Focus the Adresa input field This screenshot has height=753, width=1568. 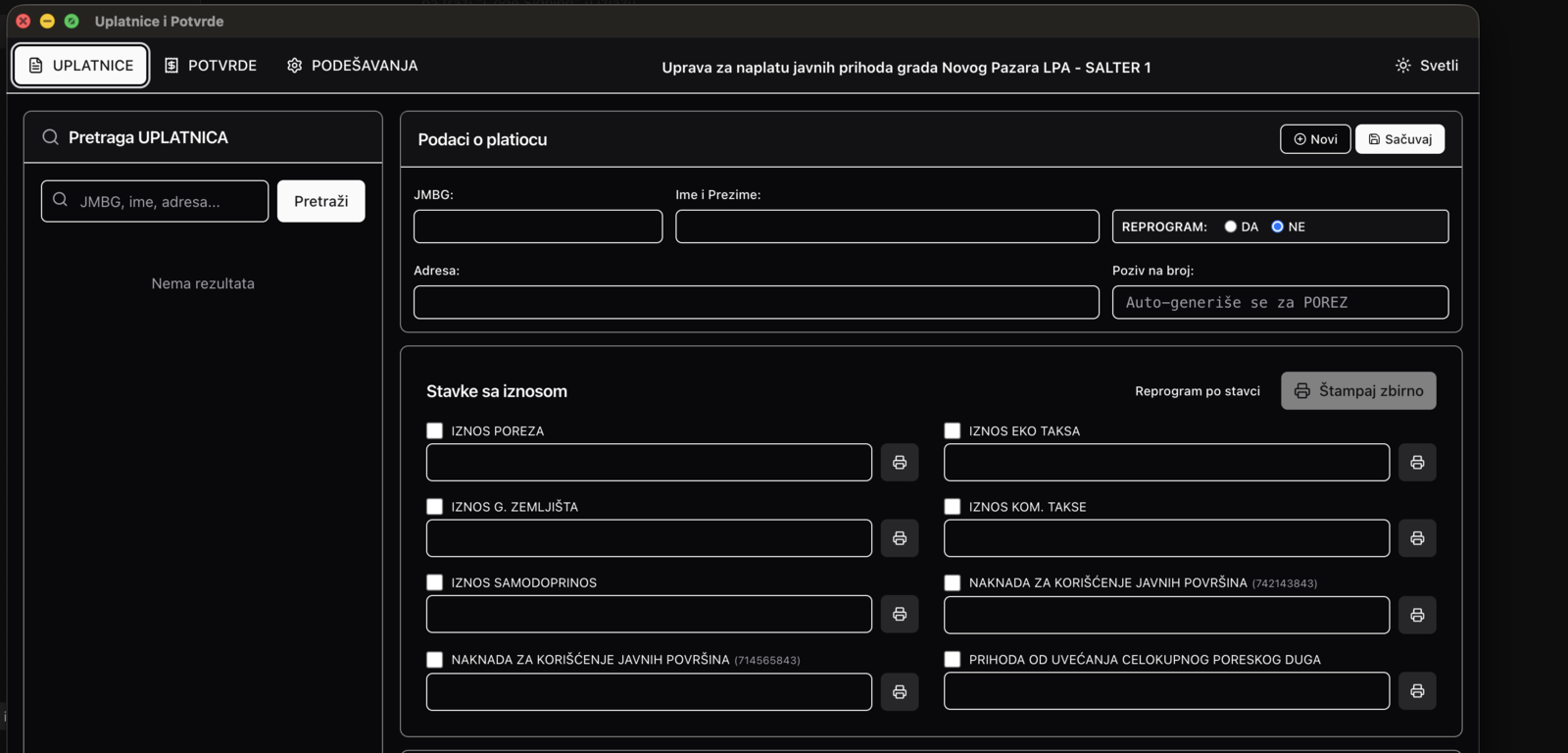coord(757,302)
